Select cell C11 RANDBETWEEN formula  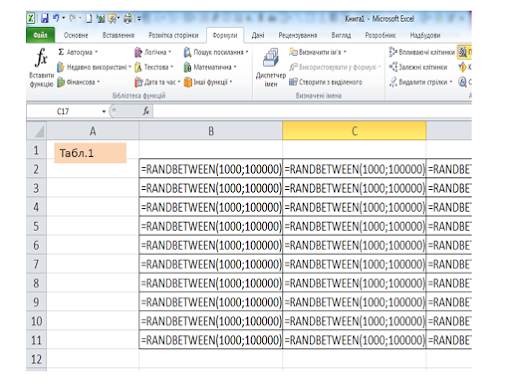354,340
